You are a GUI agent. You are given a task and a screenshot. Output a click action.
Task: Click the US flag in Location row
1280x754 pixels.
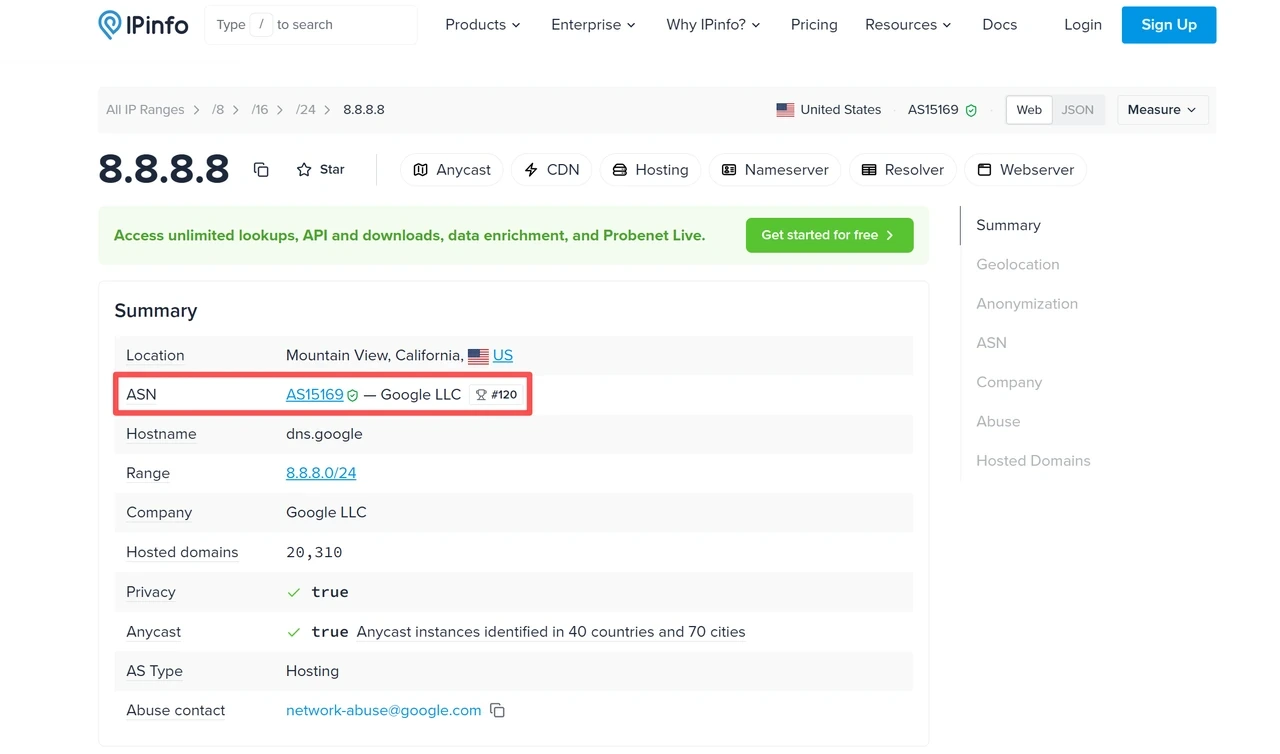point(478,356)
